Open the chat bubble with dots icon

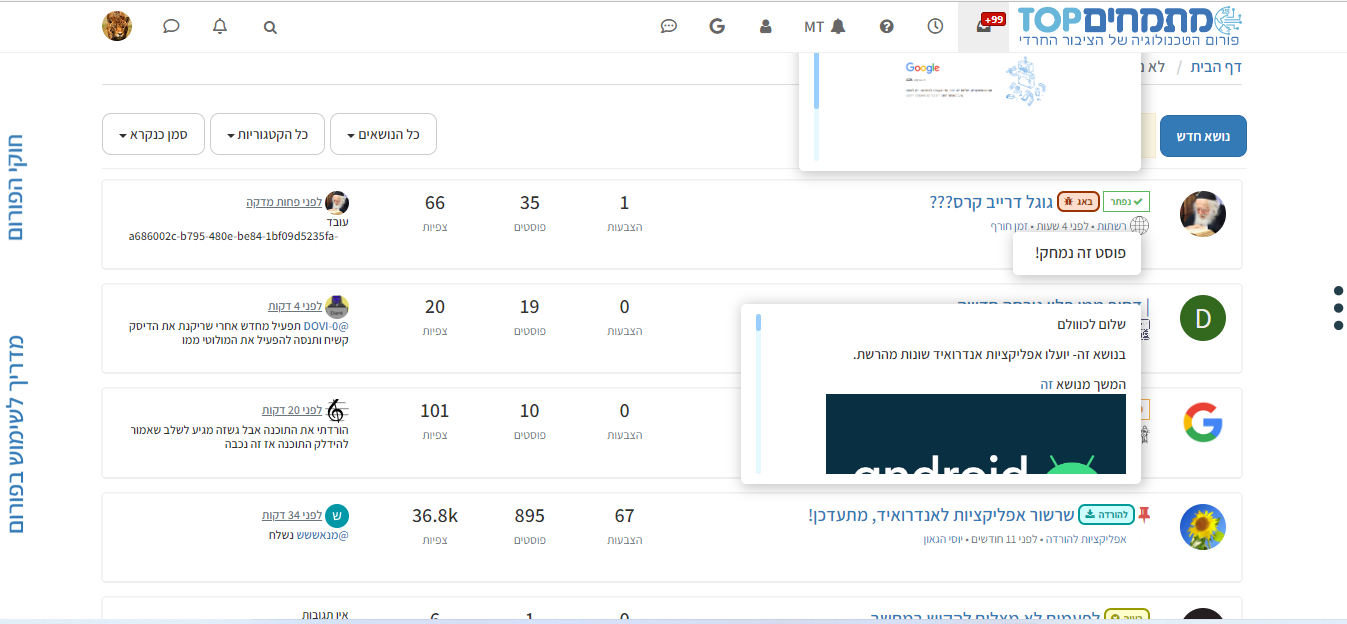tap(669, 26)
